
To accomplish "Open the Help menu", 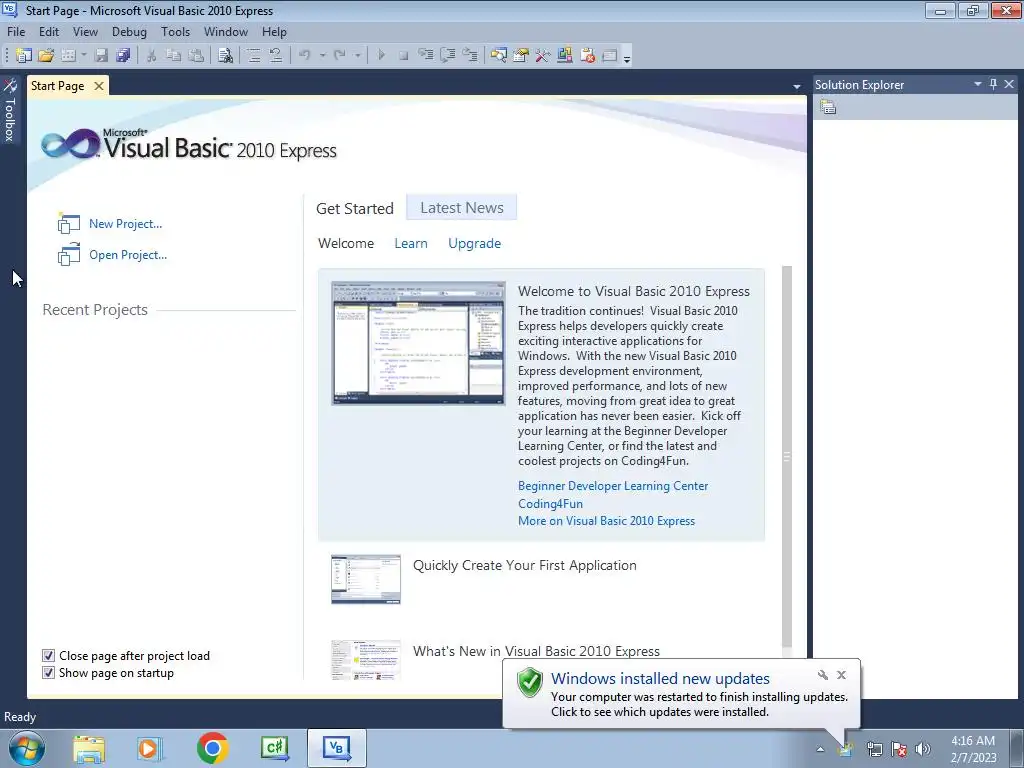I will point(274,31).
